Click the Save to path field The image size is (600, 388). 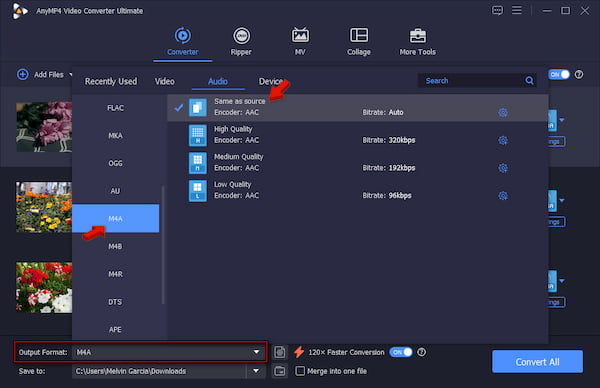[159, 371]
